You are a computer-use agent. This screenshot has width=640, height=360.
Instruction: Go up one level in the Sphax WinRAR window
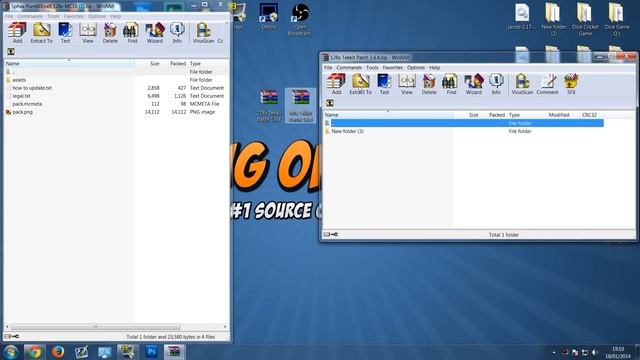click(11, 52)
